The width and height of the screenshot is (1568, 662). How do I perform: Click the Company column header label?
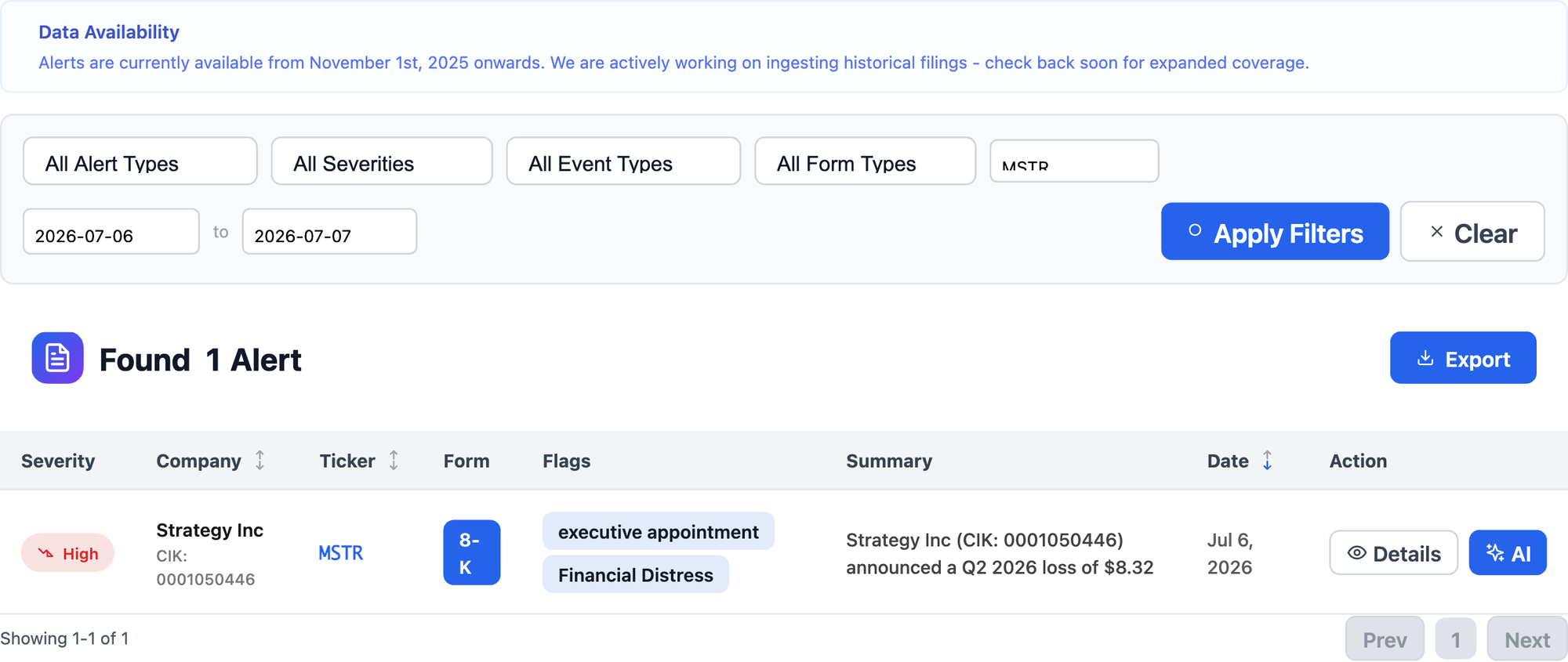[x=198, y=461]
